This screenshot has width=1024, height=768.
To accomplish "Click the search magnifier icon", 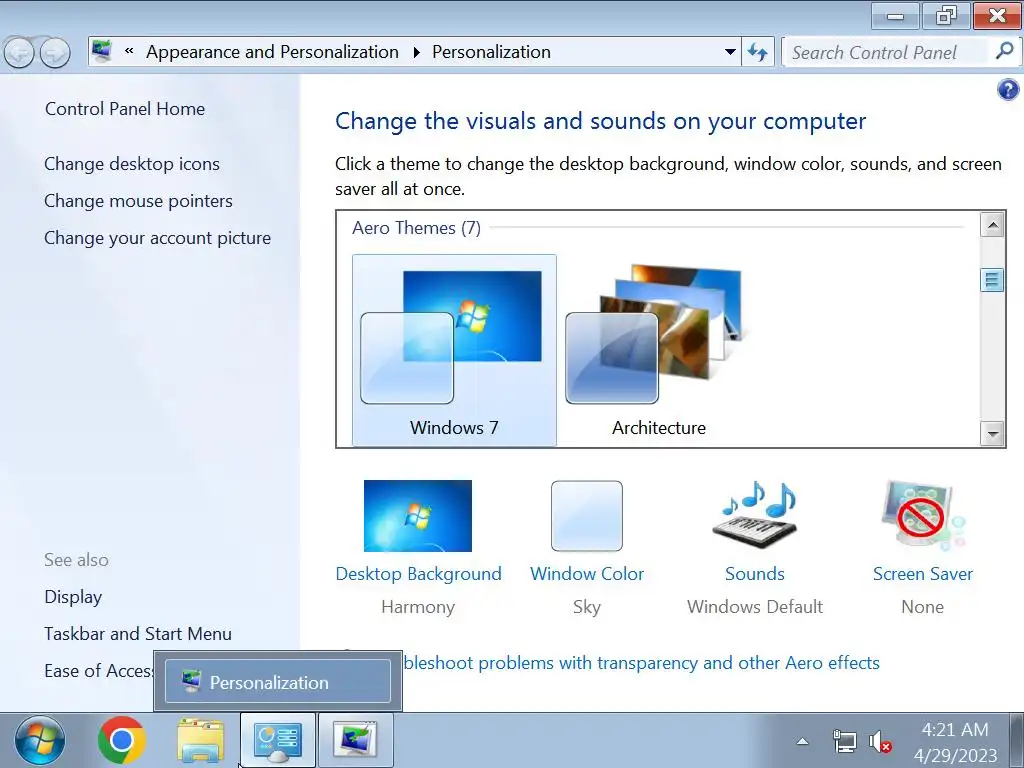I will [1004, 52].
